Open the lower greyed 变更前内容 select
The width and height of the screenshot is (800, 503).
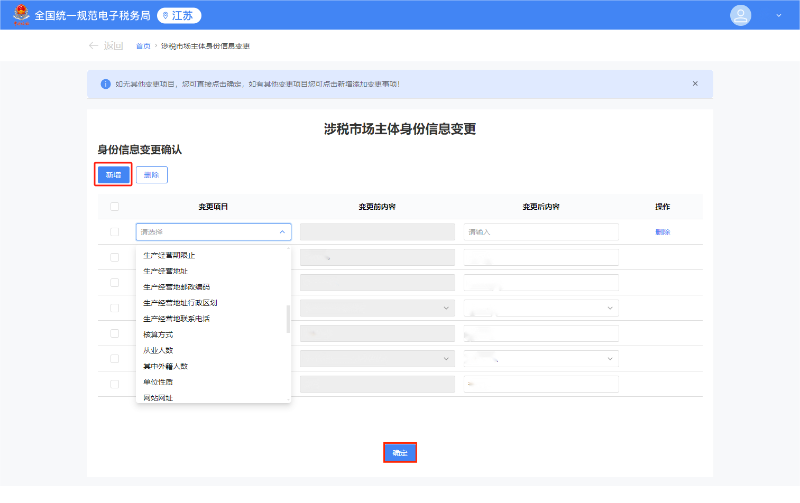click(x=377, y=359)
